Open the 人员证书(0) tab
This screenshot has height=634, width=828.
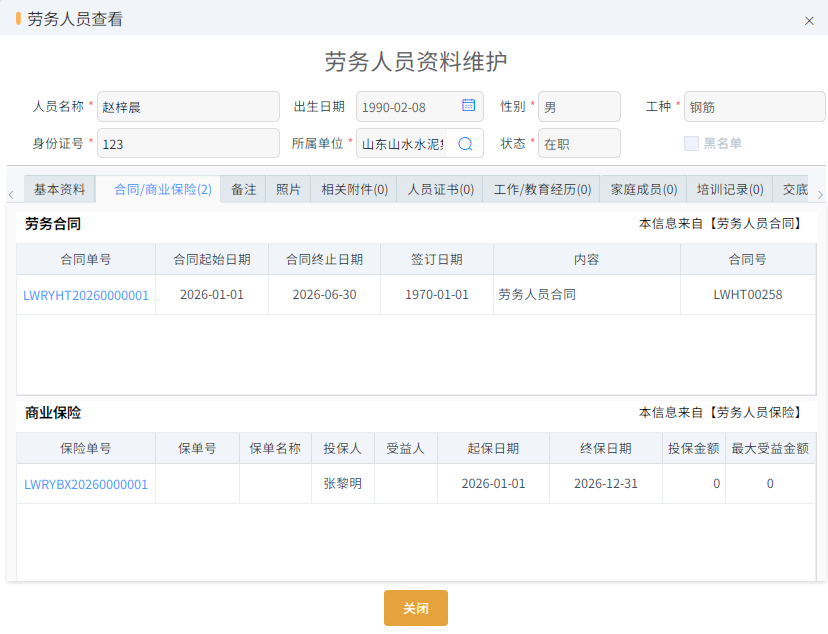440,189
